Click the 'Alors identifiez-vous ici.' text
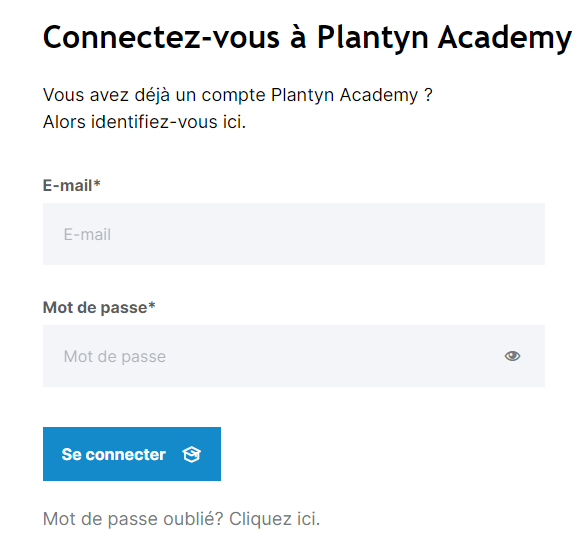This screenshot has width=586, height=556. coord(145,122)
